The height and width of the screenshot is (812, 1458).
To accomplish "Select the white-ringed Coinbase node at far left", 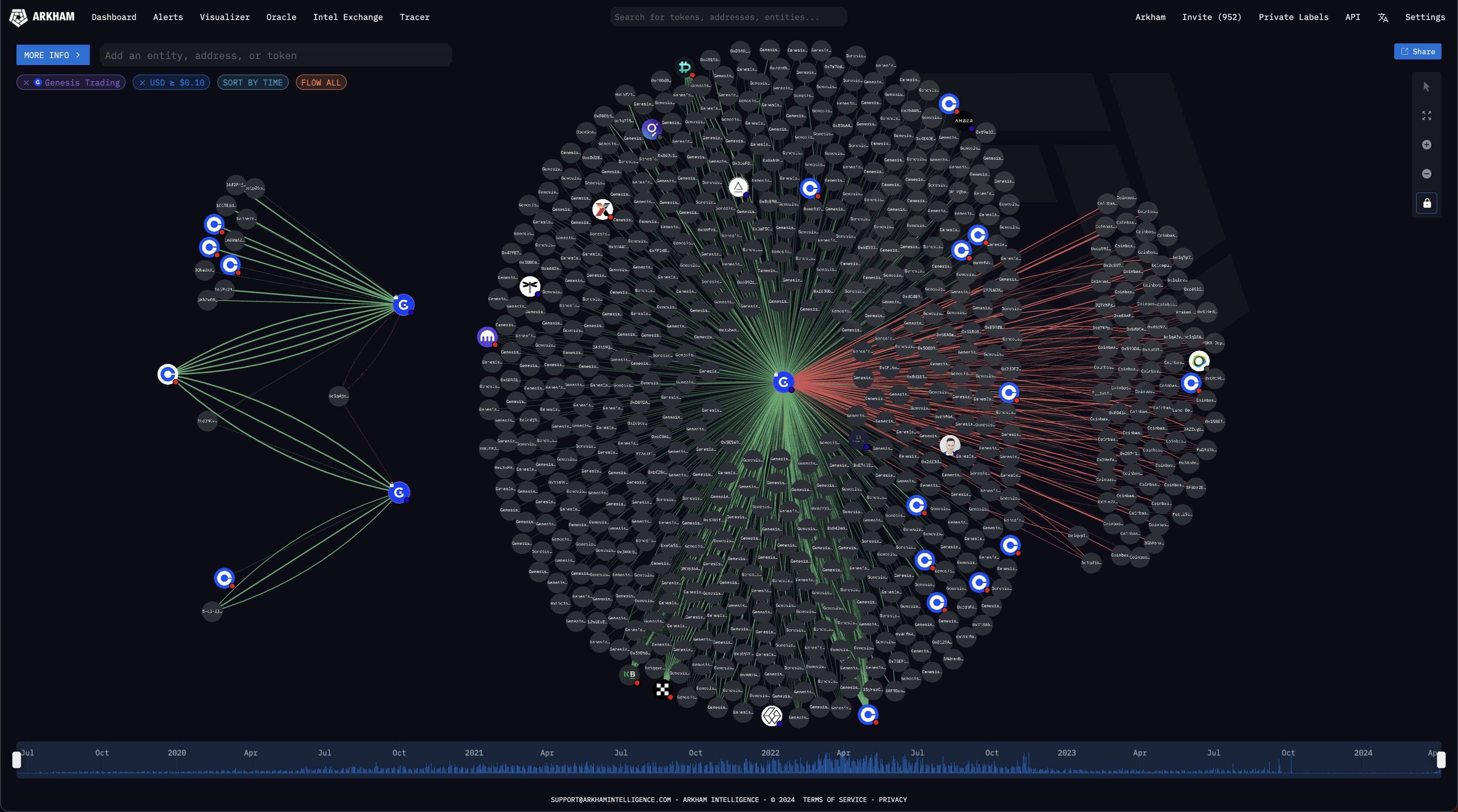I will point(167,374).
